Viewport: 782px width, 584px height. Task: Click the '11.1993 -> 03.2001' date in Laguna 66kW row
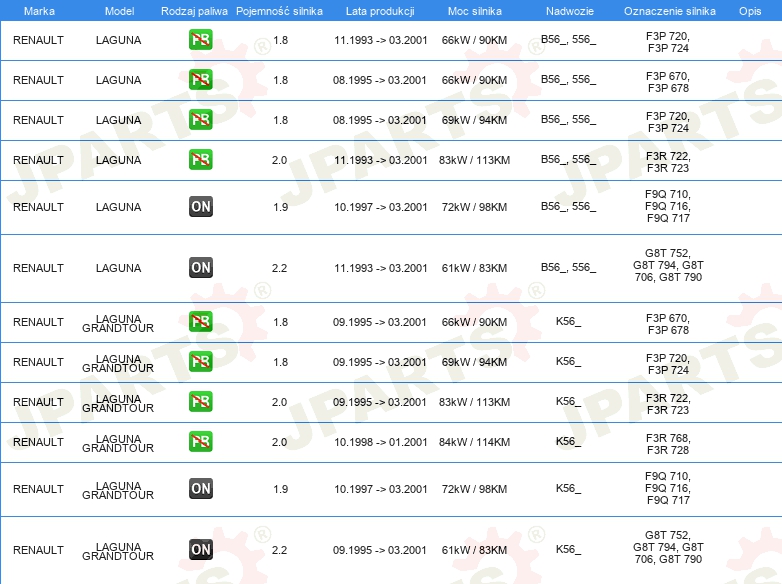381,40
